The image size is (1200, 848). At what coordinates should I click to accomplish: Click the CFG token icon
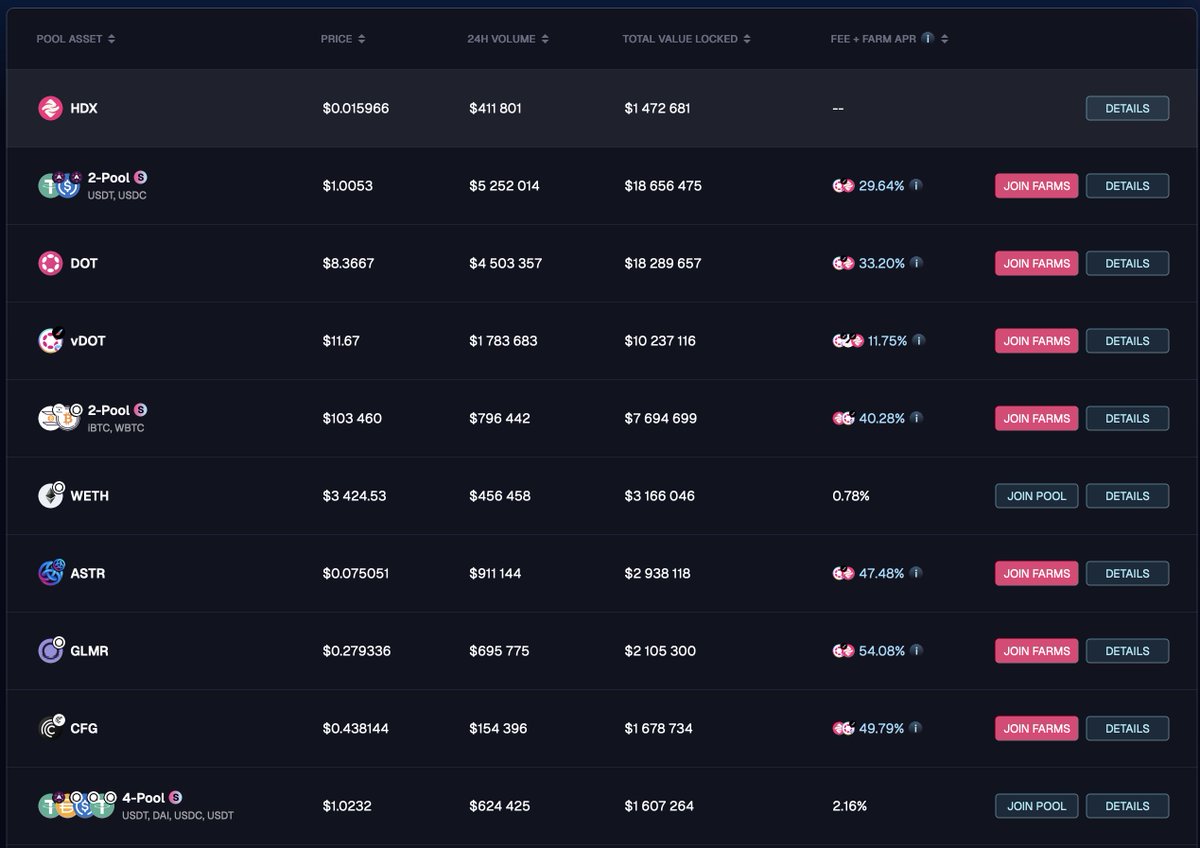click(x=51, y=728)
